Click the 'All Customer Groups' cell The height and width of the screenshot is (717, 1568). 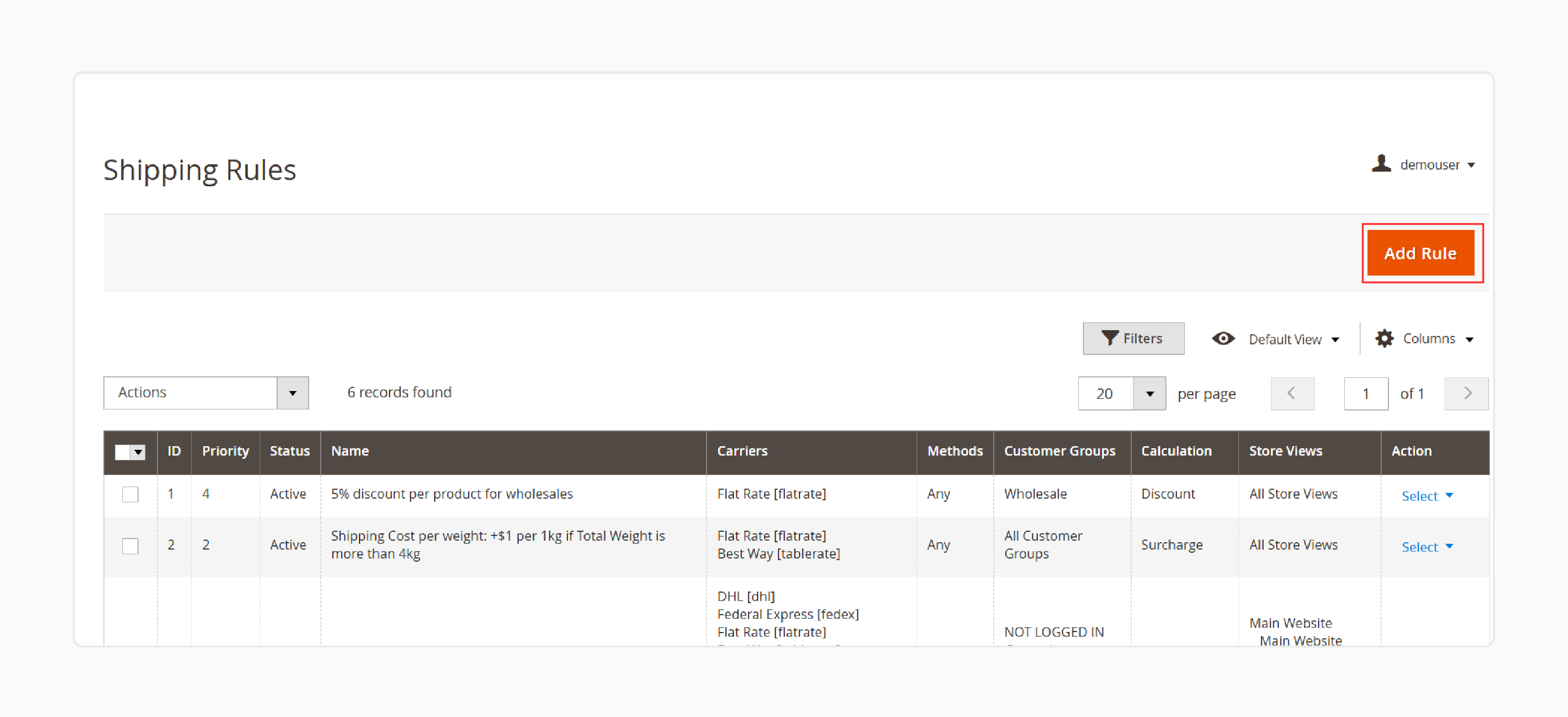1043,545
